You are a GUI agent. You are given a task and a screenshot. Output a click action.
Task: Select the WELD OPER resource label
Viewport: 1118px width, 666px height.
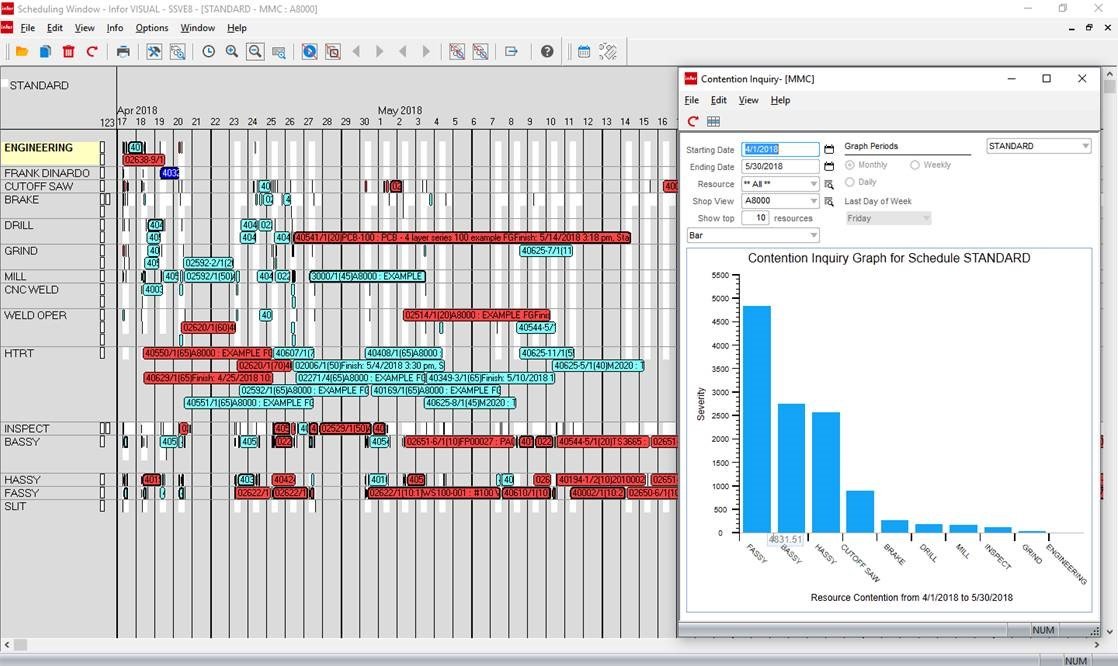point(35,315)
